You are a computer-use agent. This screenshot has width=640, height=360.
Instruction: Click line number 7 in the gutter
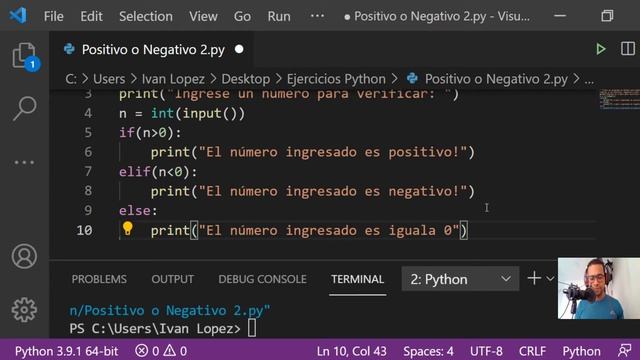[x=88, y=171]
